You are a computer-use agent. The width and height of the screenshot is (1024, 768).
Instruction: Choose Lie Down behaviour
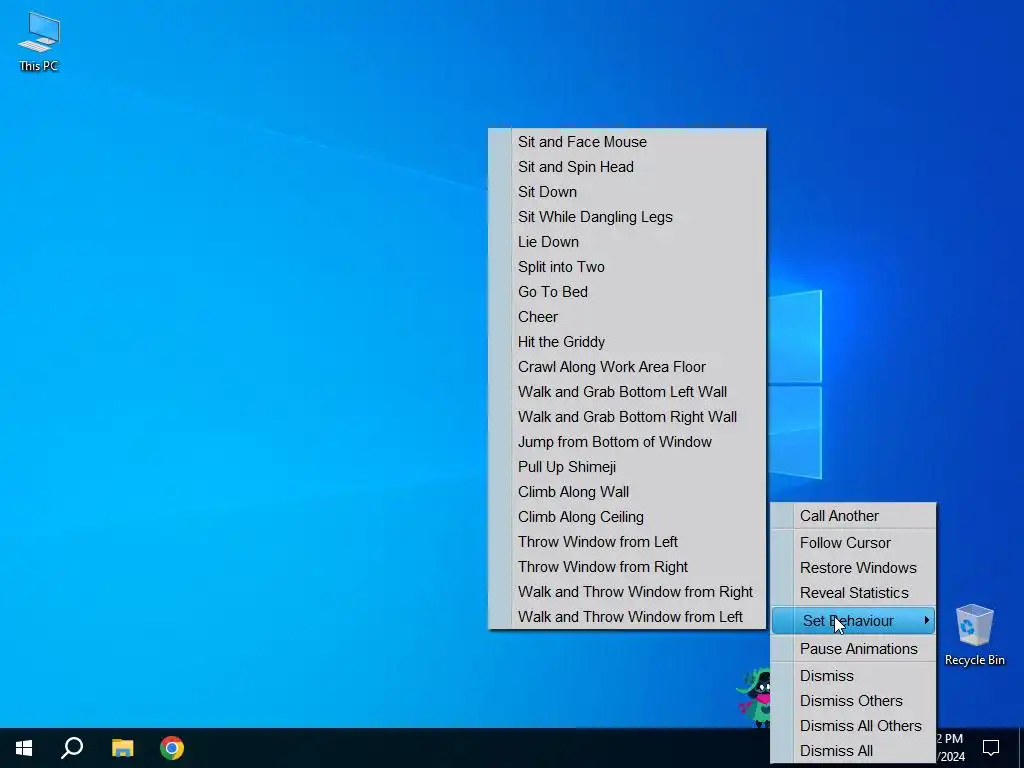(627, 242)
